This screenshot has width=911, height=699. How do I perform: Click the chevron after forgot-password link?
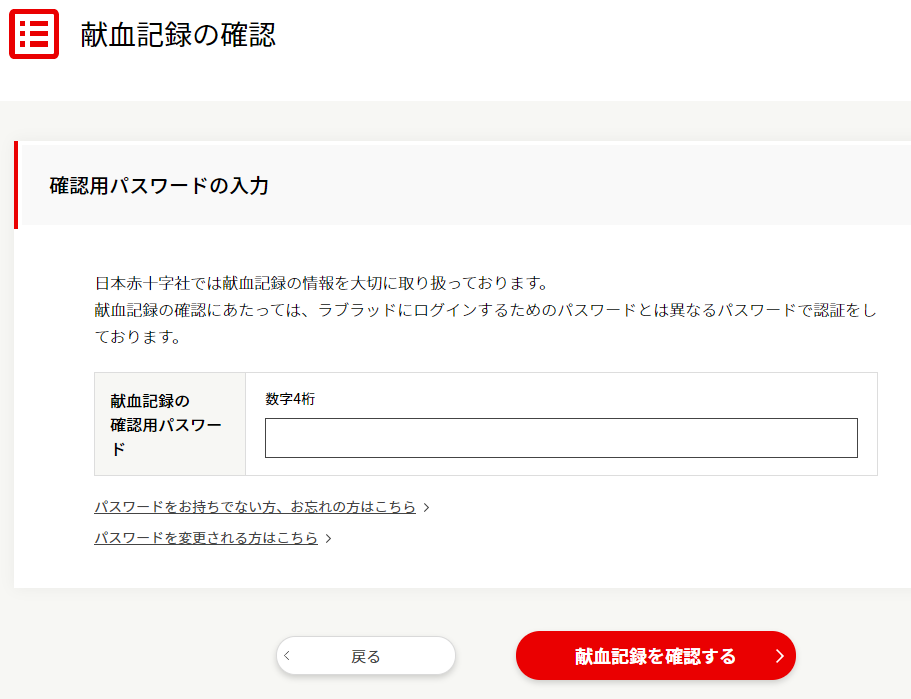point(427,508)
